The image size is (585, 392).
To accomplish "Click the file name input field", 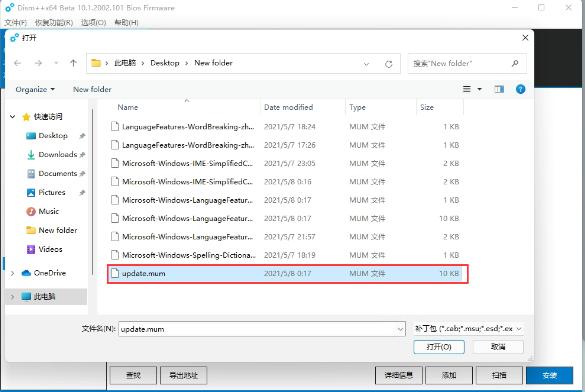I will 261,329.
